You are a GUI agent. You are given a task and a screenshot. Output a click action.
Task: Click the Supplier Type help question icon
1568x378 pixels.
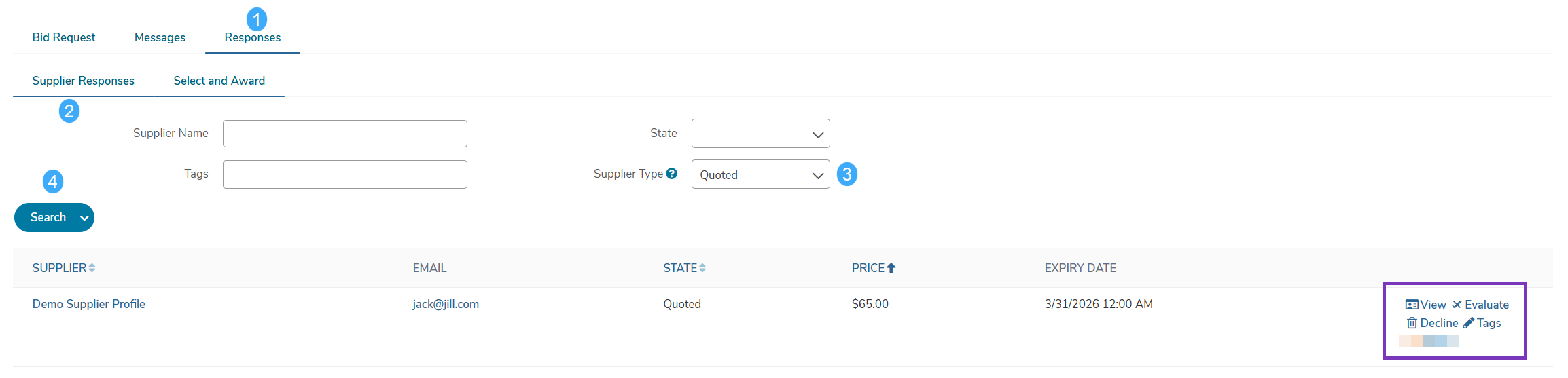672,174
